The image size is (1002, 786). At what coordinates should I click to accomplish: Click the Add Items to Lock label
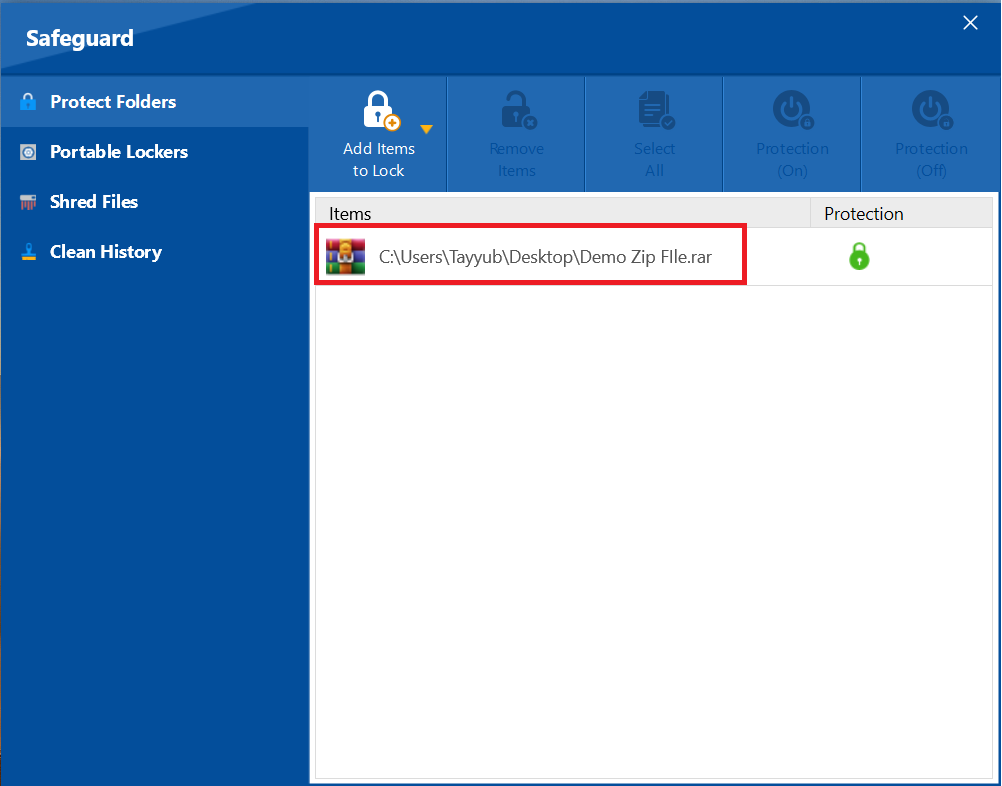pyautogui.click(x=379, y=160)
